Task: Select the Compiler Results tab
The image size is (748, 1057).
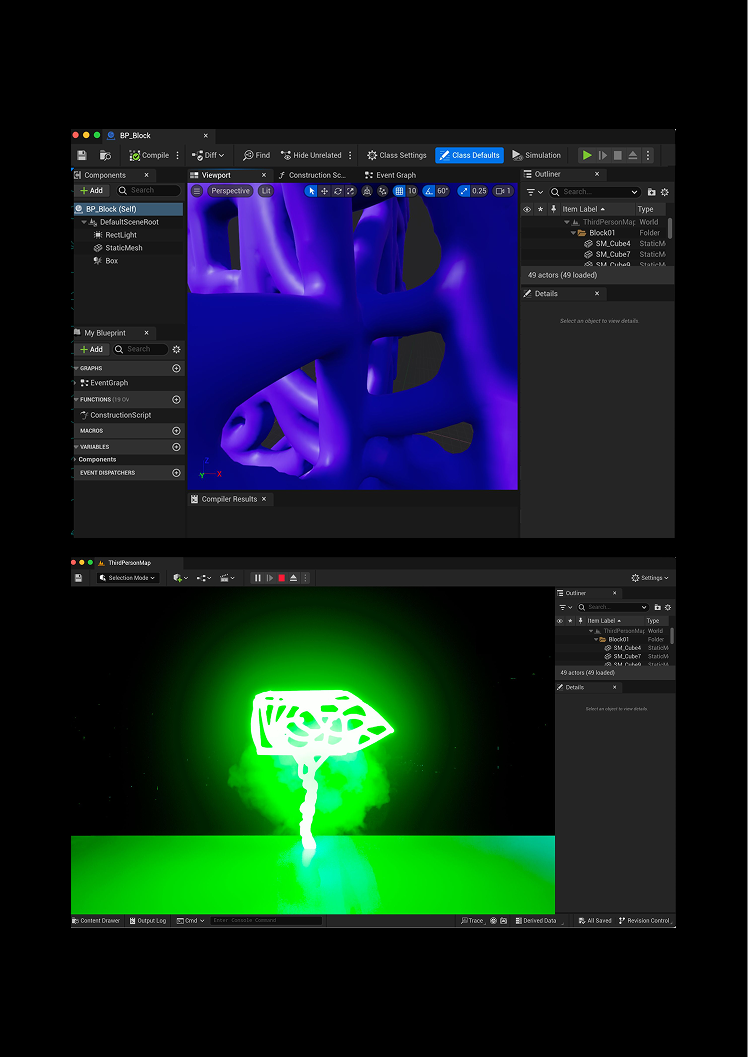Action: pos(229,499)
